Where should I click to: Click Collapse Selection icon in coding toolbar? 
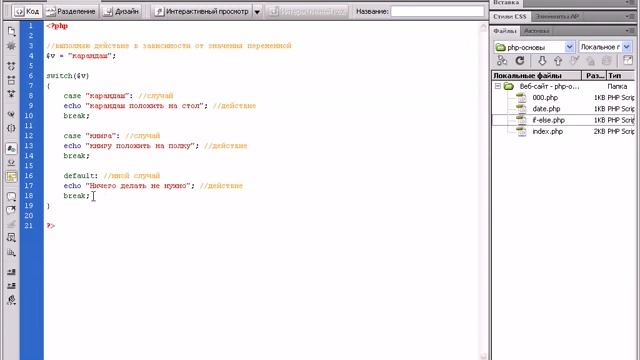click(x=11, y=80)
